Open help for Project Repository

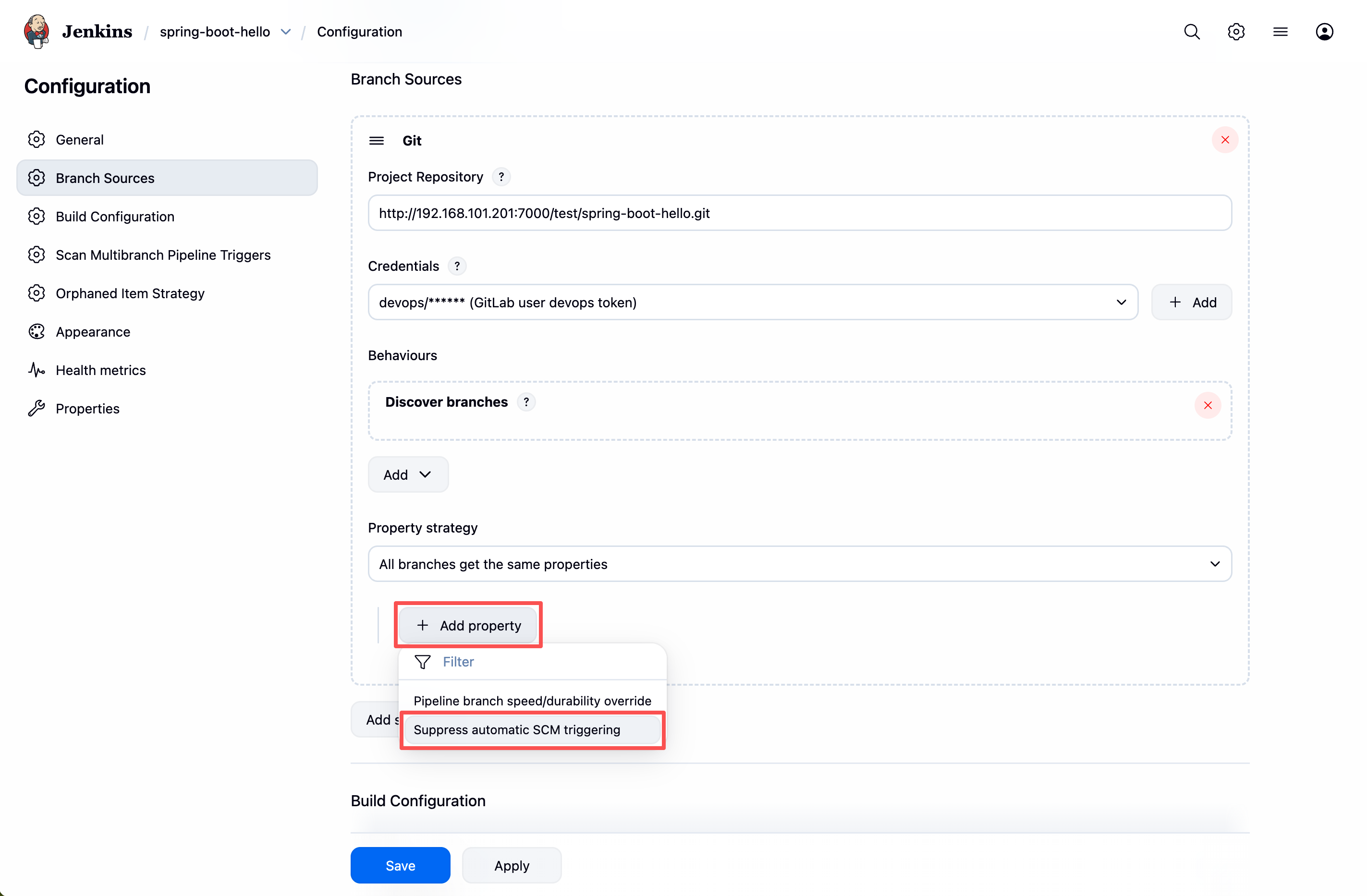[x=501, y=177]
